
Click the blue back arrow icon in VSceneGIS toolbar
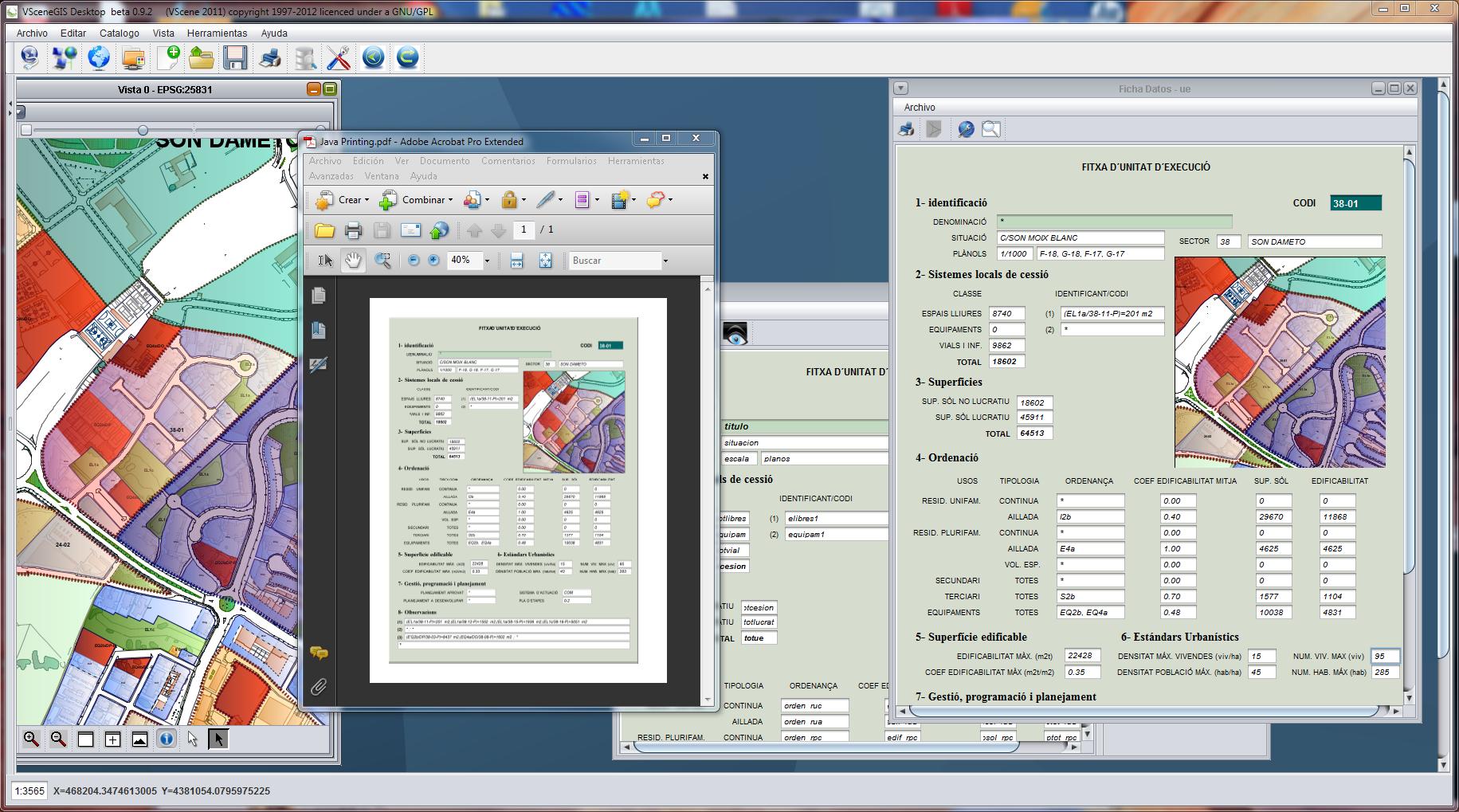coord(373,57)
